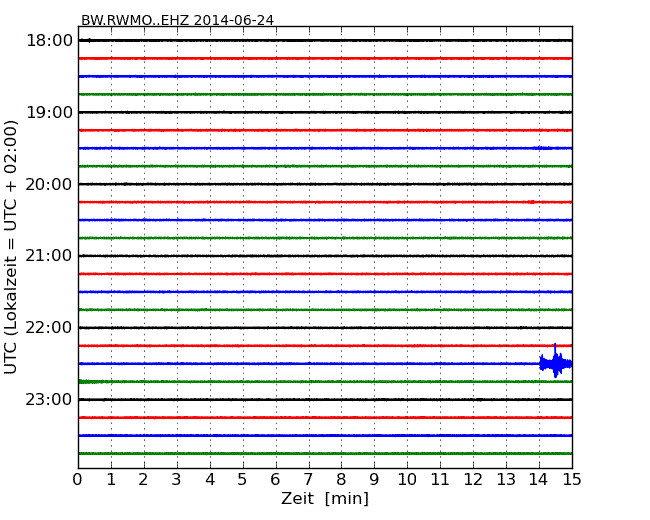
Task: Click x-axis tick label 15
Action: point(572,479)
